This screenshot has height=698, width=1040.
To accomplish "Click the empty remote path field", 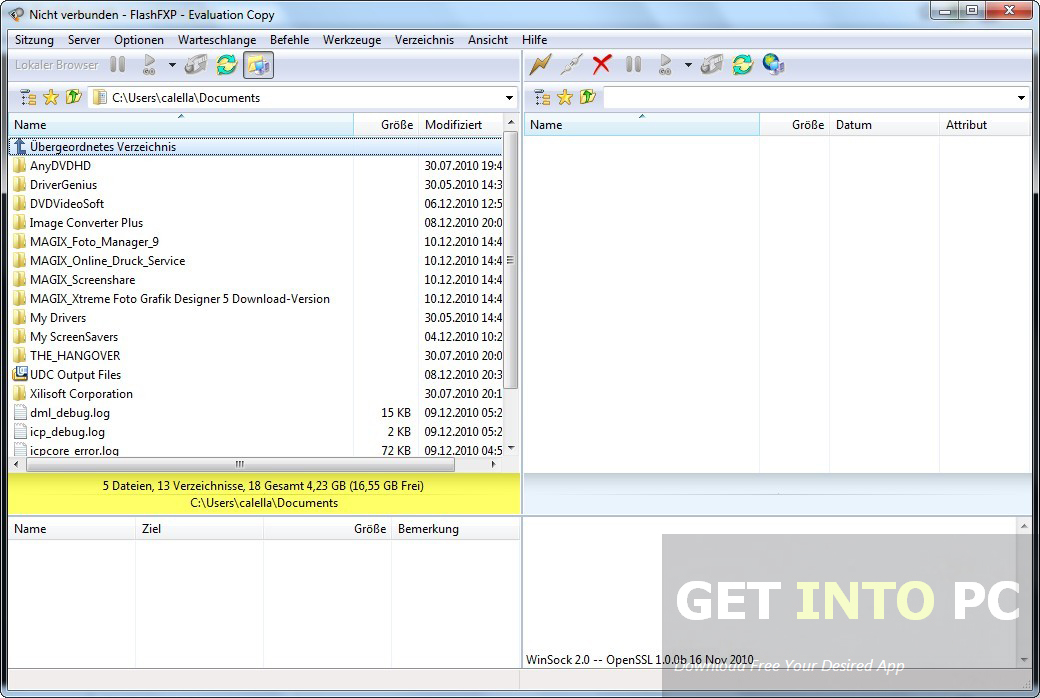I will pyautogui.click(x=809, y=98).
